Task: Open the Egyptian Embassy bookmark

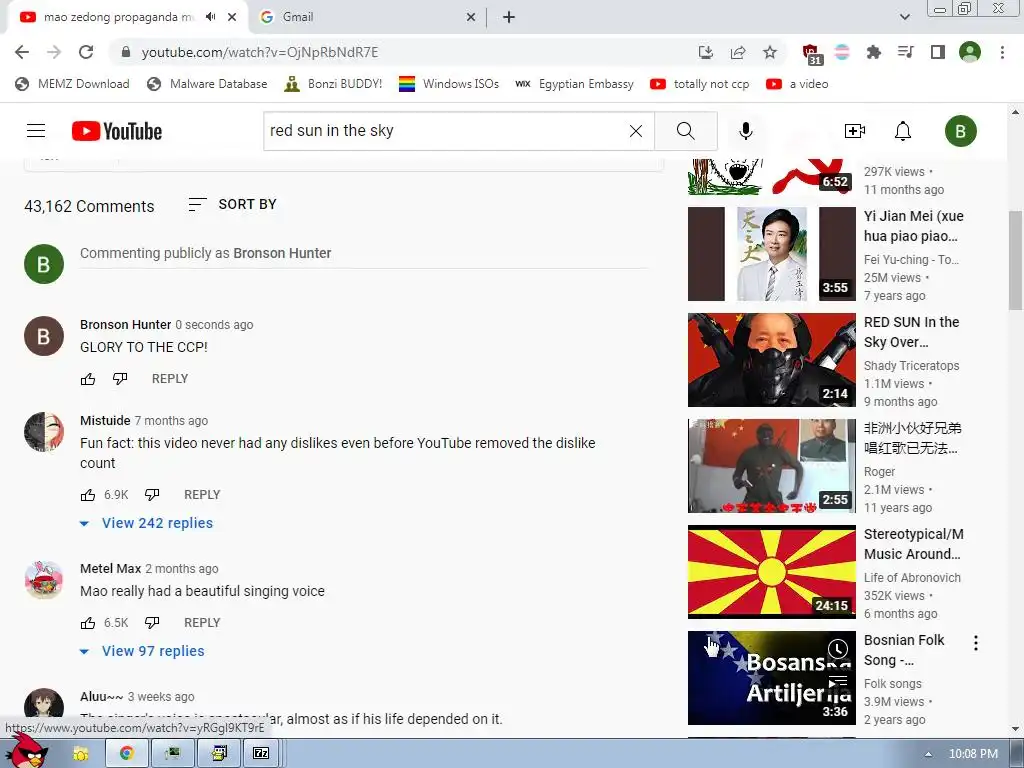Action: click(575, 84)
